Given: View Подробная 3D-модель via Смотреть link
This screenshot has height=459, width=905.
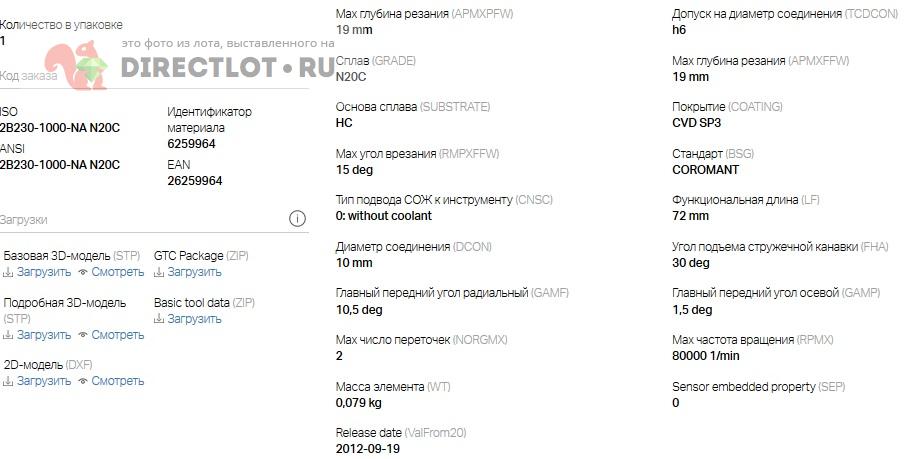Looking at the screenshot, I should tap(118, 335).
